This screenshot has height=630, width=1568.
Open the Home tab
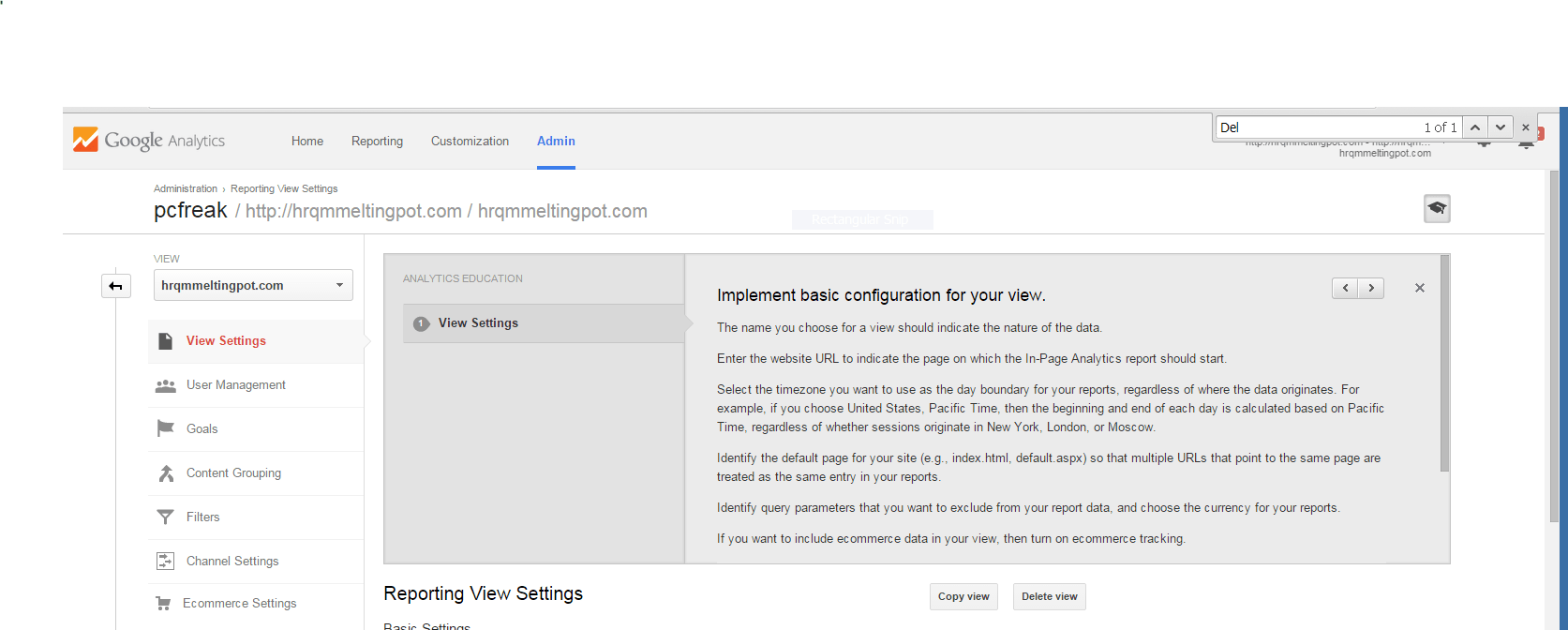(x=307, y=142)
